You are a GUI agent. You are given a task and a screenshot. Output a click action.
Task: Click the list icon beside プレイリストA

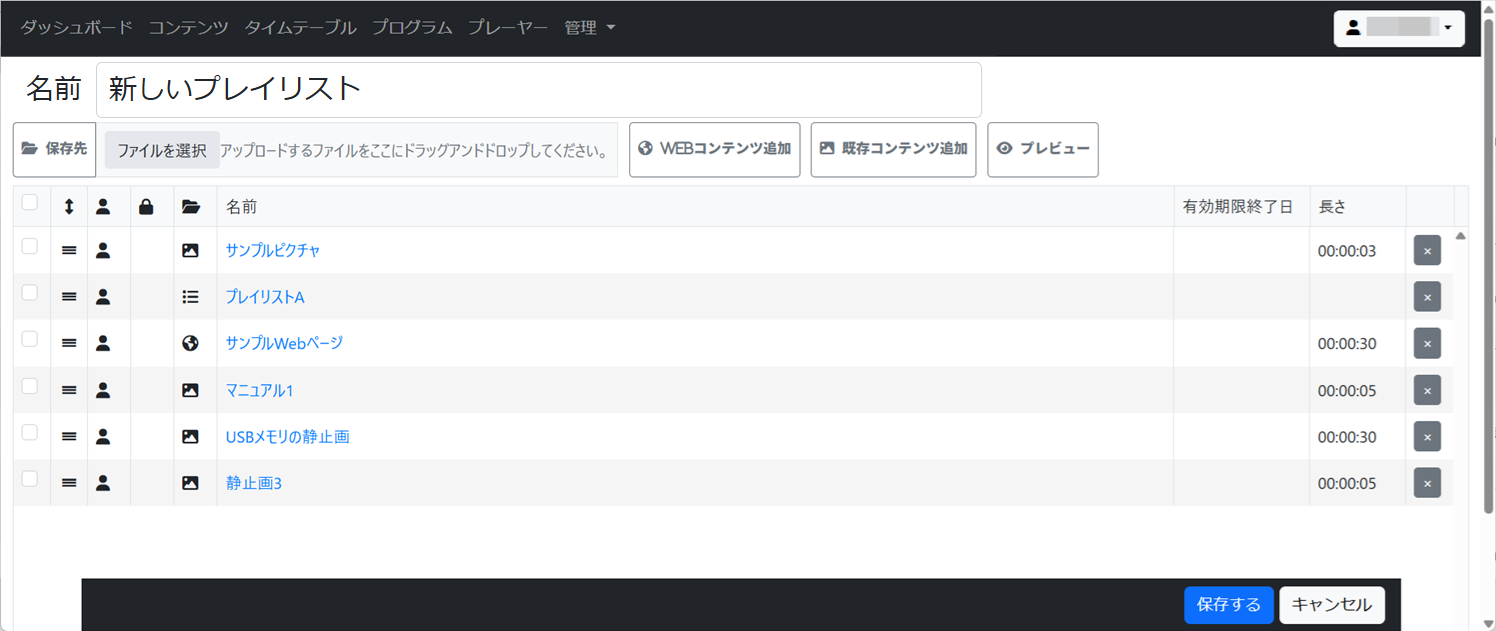190,297
